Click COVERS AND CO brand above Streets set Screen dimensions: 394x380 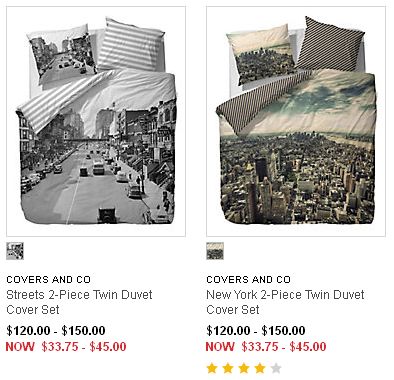click(49, 279)
